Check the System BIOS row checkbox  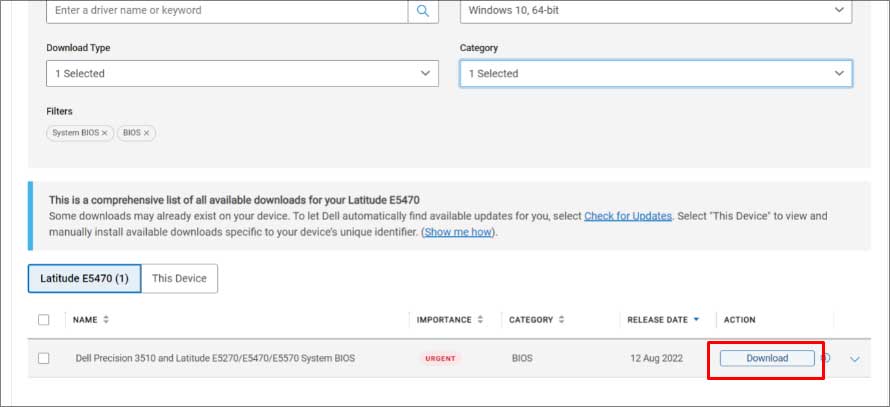[43, 358]
